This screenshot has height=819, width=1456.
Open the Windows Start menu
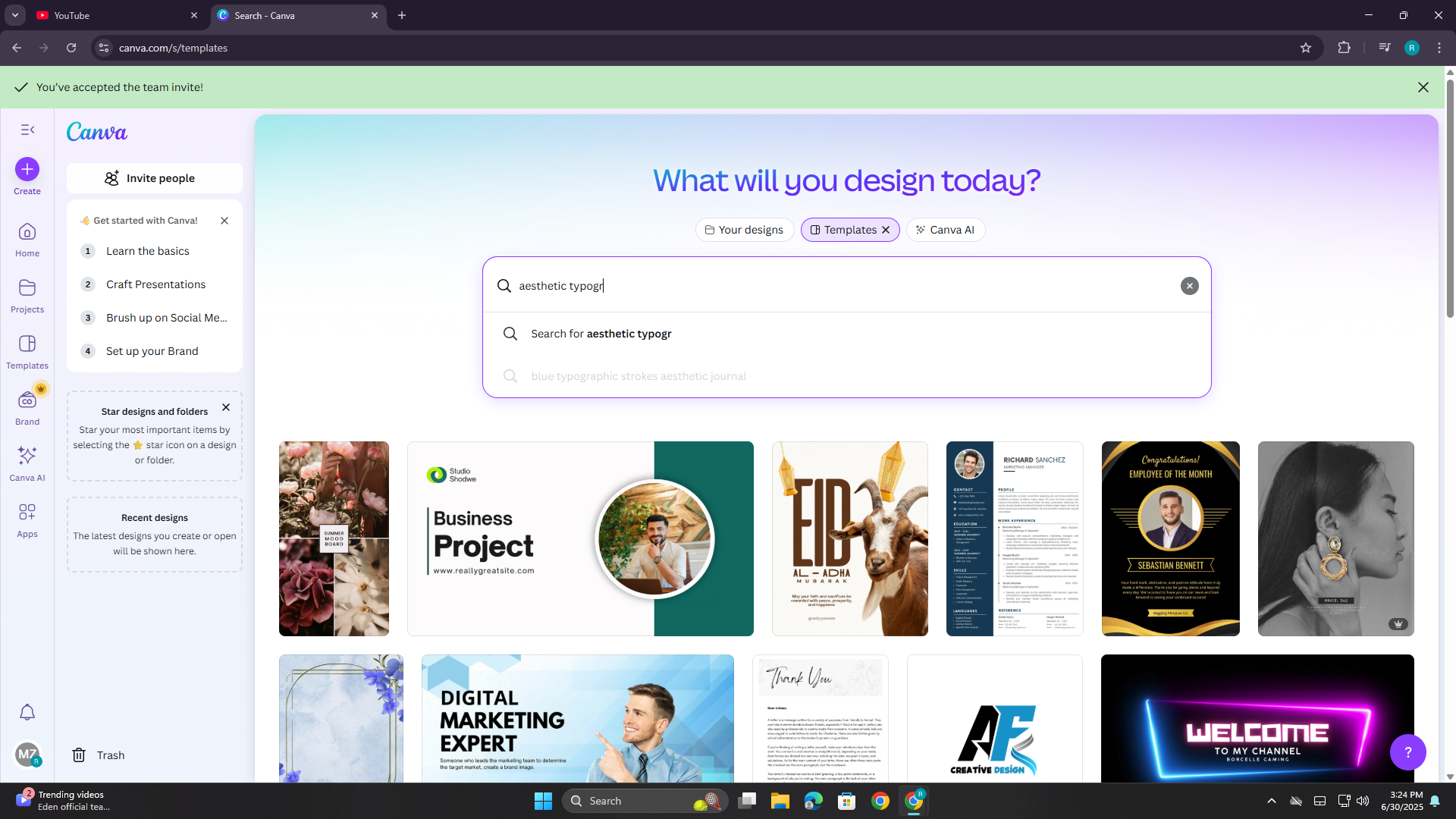(x=543, y=801)
